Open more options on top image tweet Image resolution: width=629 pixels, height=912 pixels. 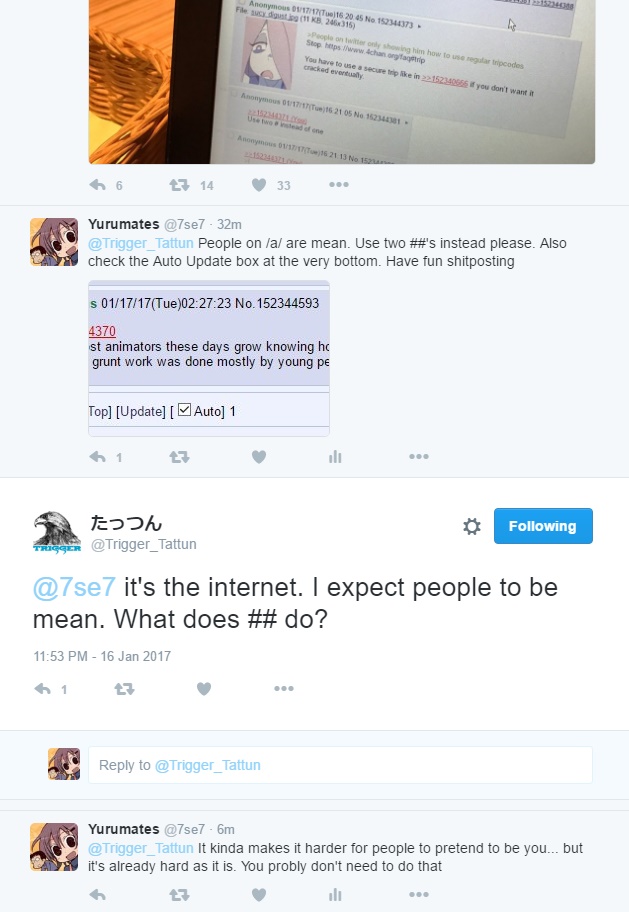point(339,185)
